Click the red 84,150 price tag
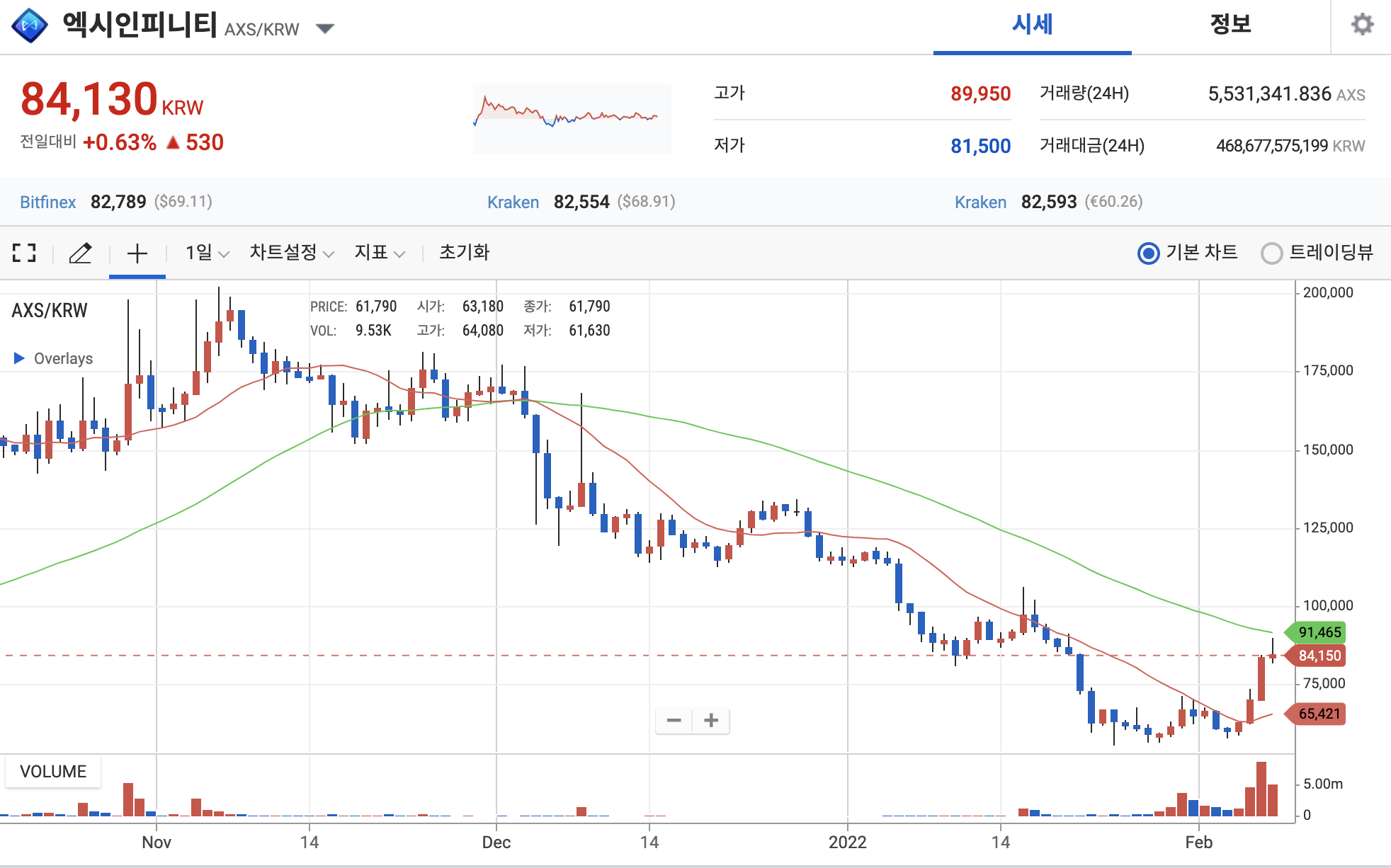Viewport: 1391px width, 868px height. coord(1319,656)
